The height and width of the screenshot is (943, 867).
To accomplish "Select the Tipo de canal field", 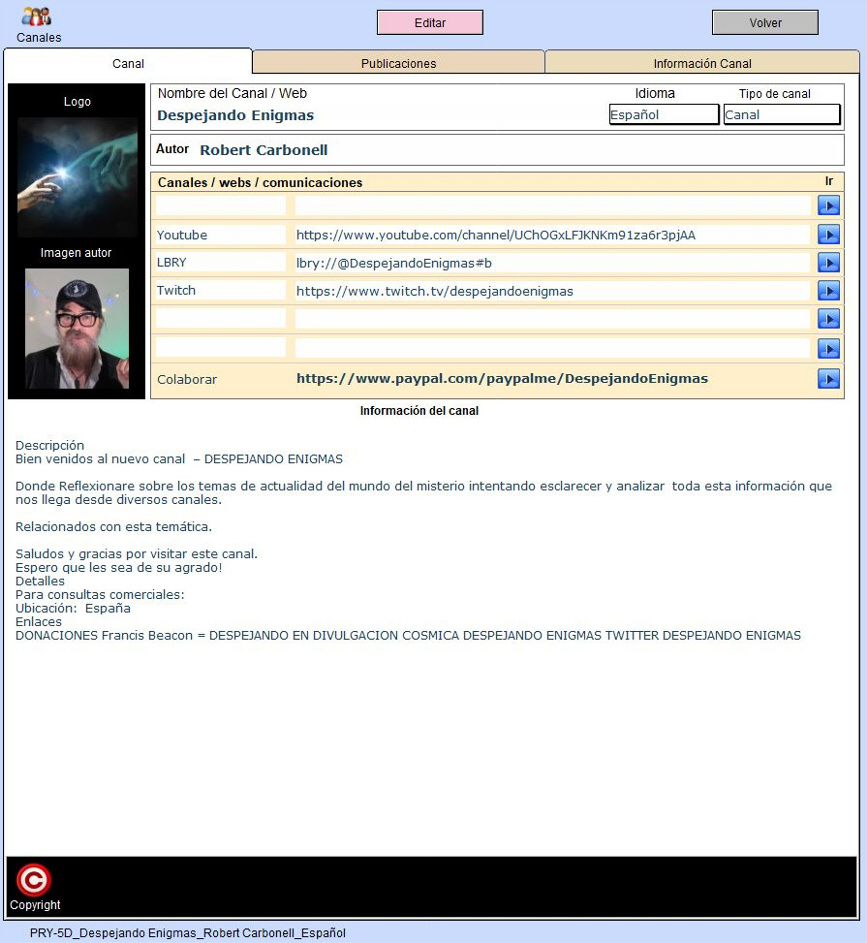I will (x=781, y=115).
